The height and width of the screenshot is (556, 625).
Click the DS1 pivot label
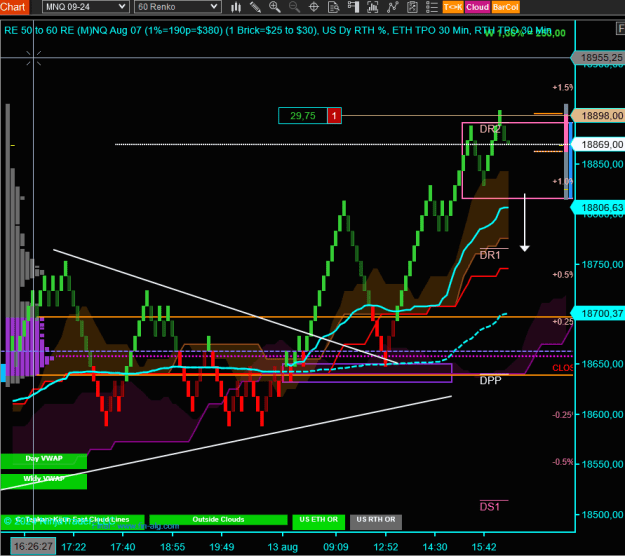(489, 507)
